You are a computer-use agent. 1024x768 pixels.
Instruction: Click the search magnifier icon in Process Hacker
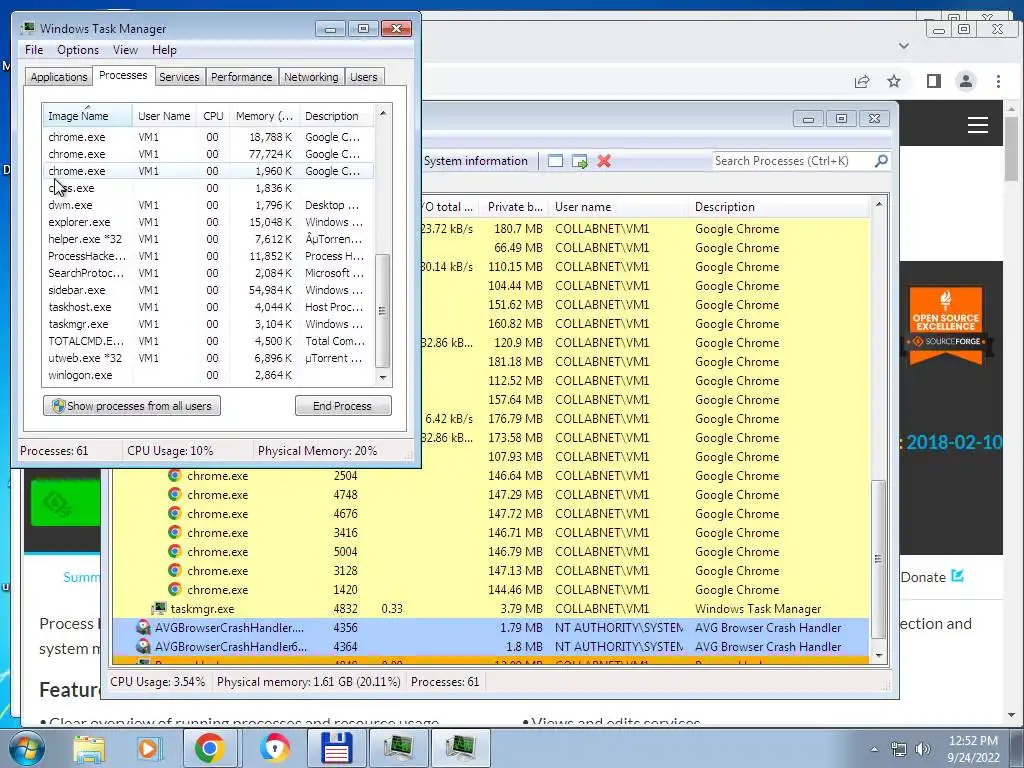coord(881,161)
